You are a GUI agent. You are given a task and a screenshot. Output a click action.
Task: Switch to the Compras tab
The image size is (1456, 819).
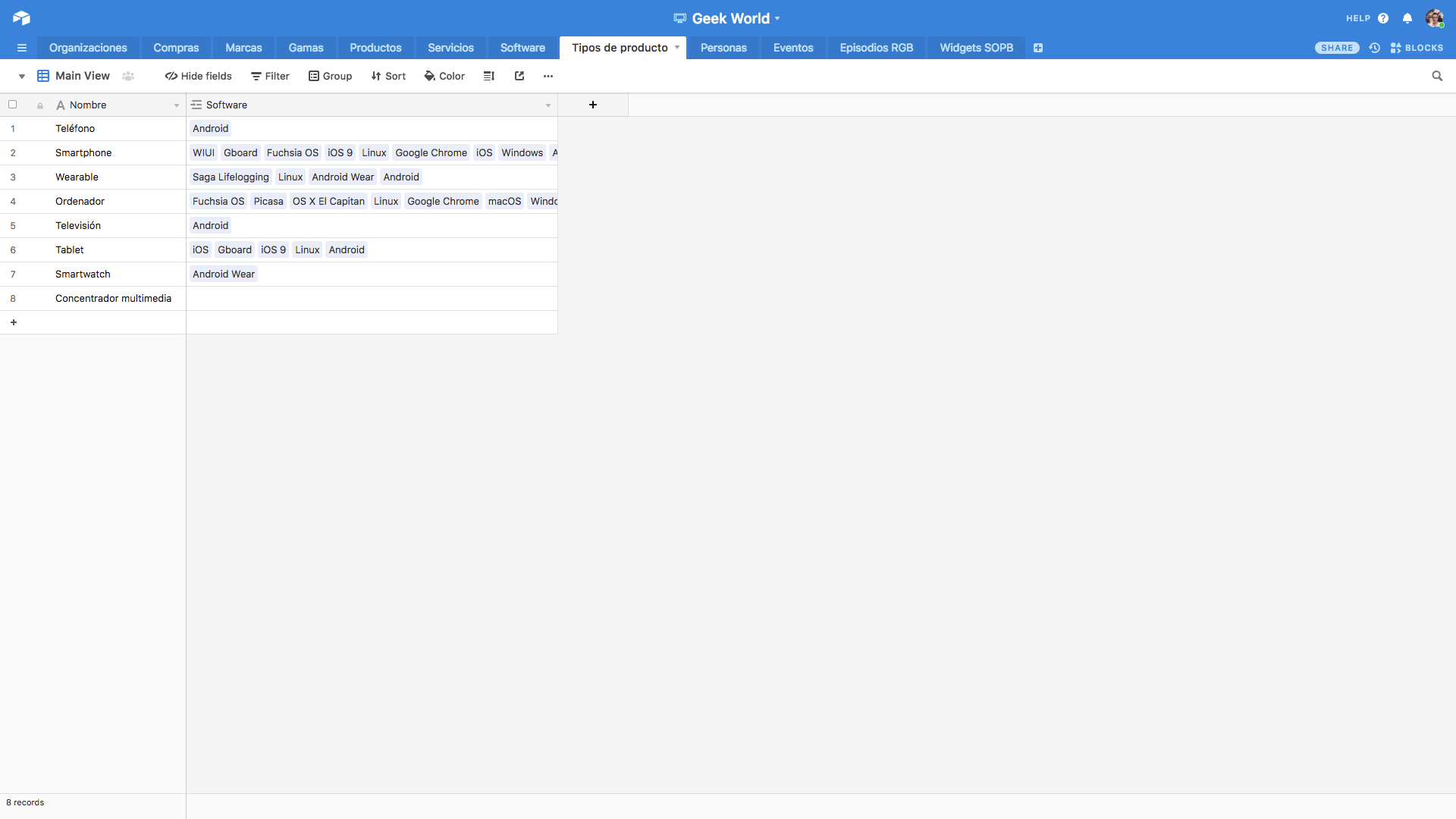pyautogui.click(x=176, y=48)
